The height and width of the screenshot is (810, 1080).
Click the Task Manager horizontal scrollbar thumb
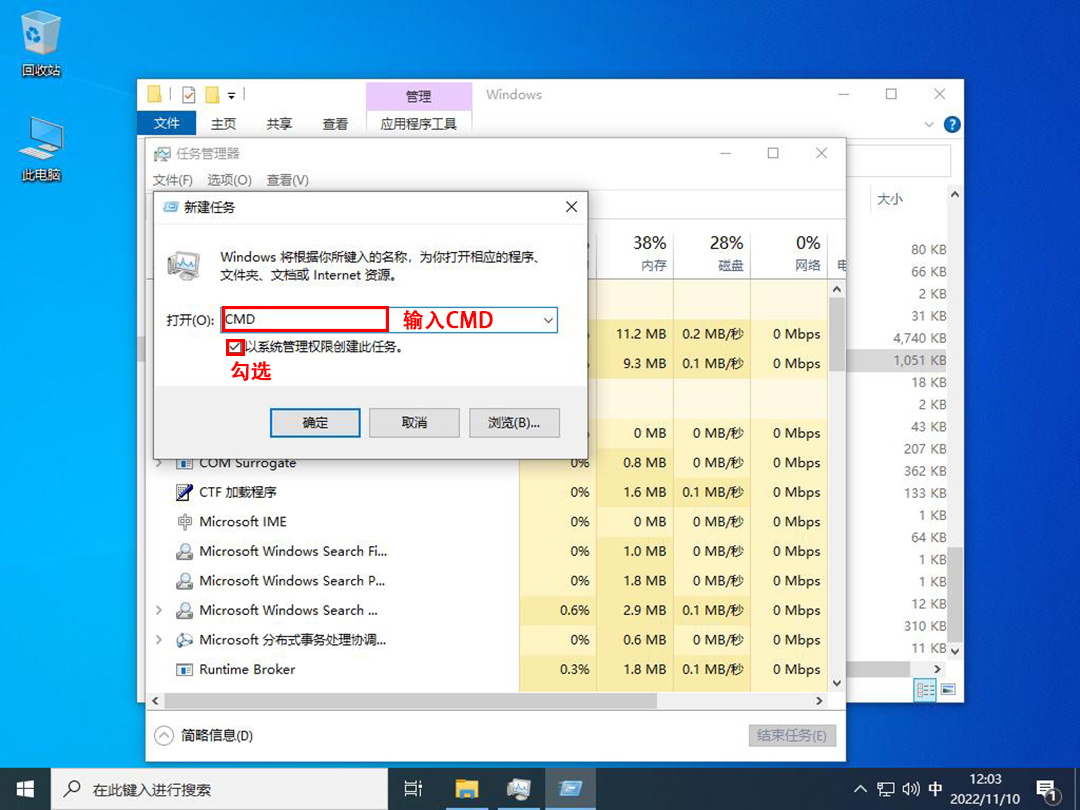tap(411, 700)
